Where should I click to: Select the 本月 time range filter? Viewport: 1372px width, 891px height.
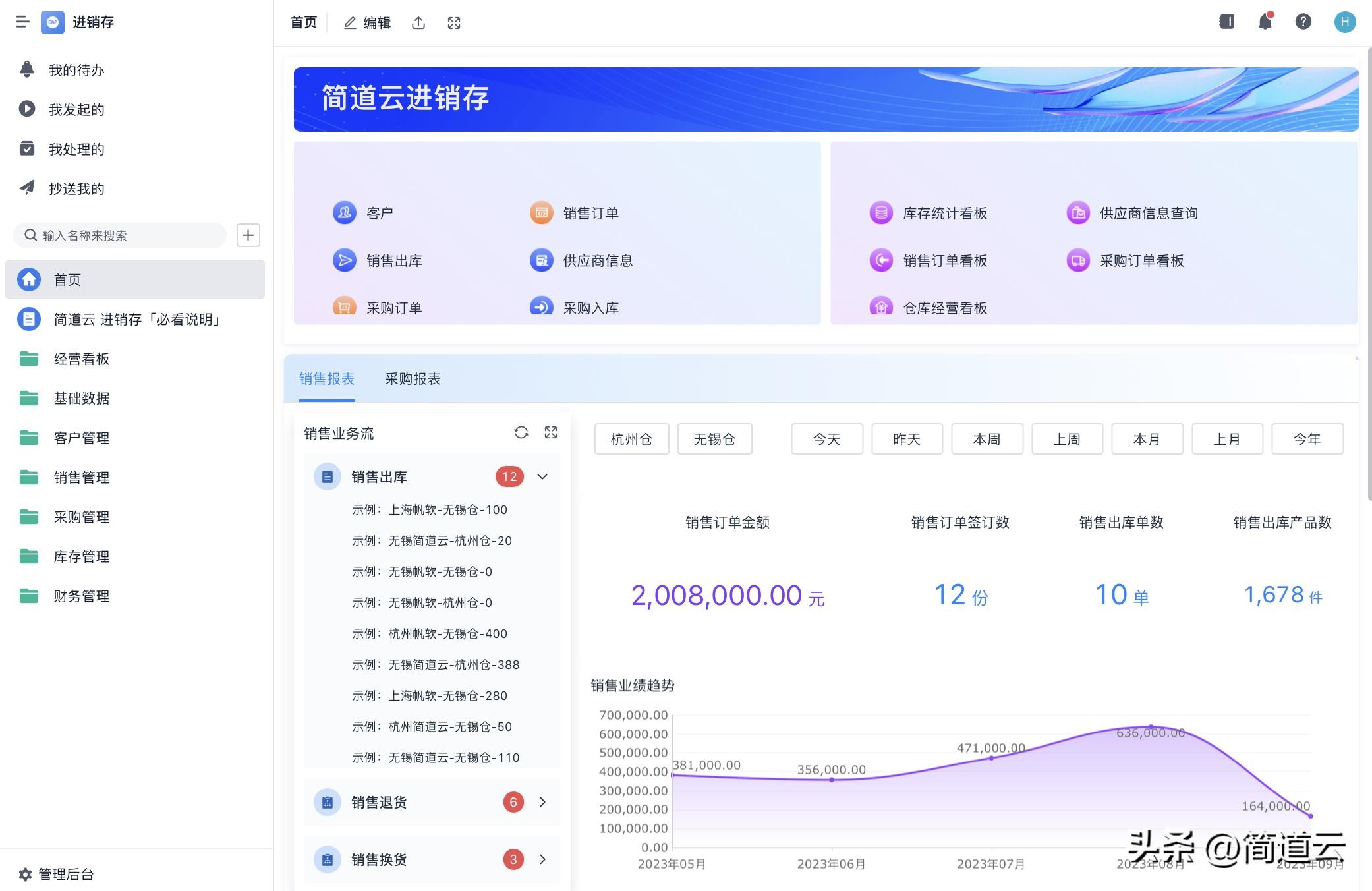[1147, 439]
